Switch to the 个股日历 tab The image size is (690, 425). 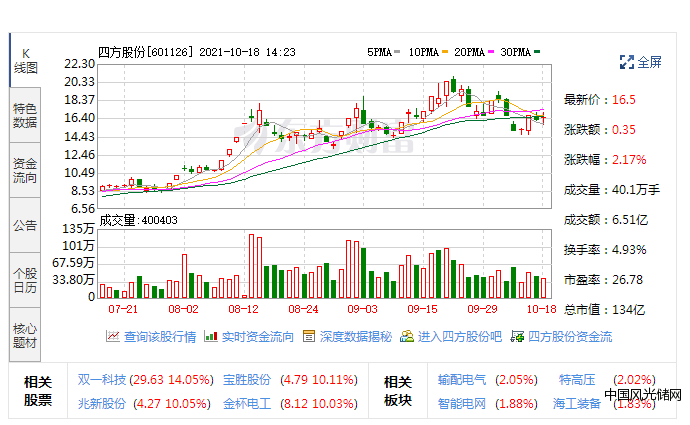coord(25,280)
